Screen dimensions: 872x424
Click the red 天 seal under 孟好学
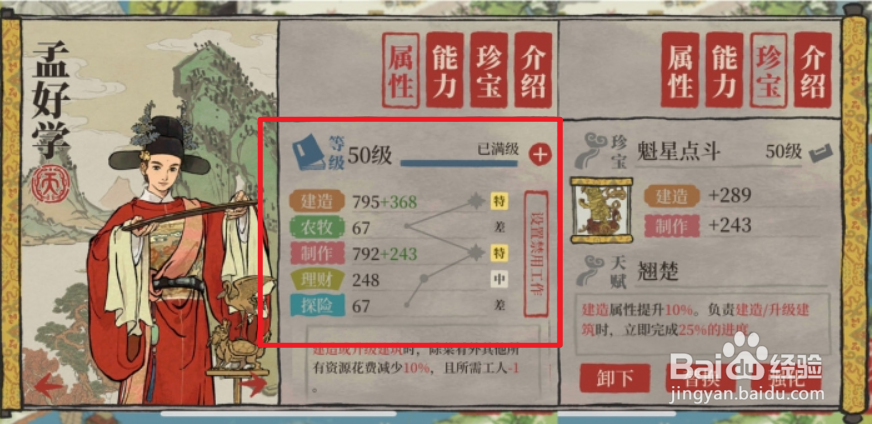[51, 187]
